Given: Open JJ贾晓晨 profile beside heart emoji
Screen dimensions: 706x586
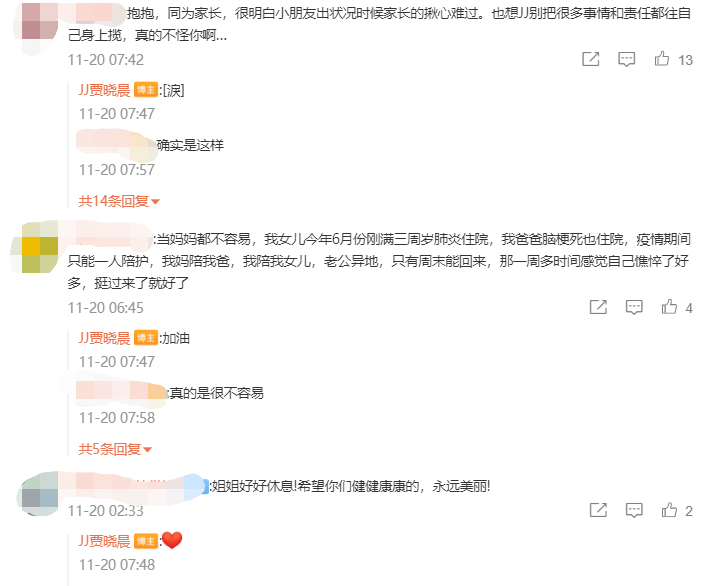Looking at the screenshot, I should click(104, 541).
